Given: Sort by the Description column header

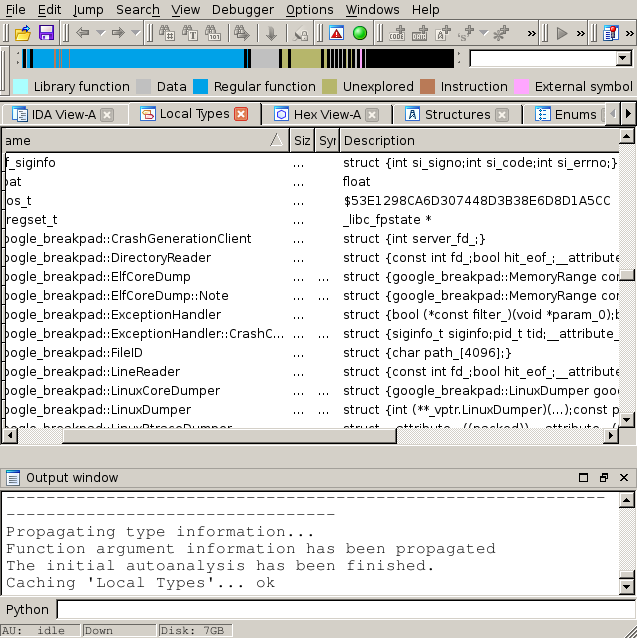Looking at the screenshot, I should pos(479,141).
